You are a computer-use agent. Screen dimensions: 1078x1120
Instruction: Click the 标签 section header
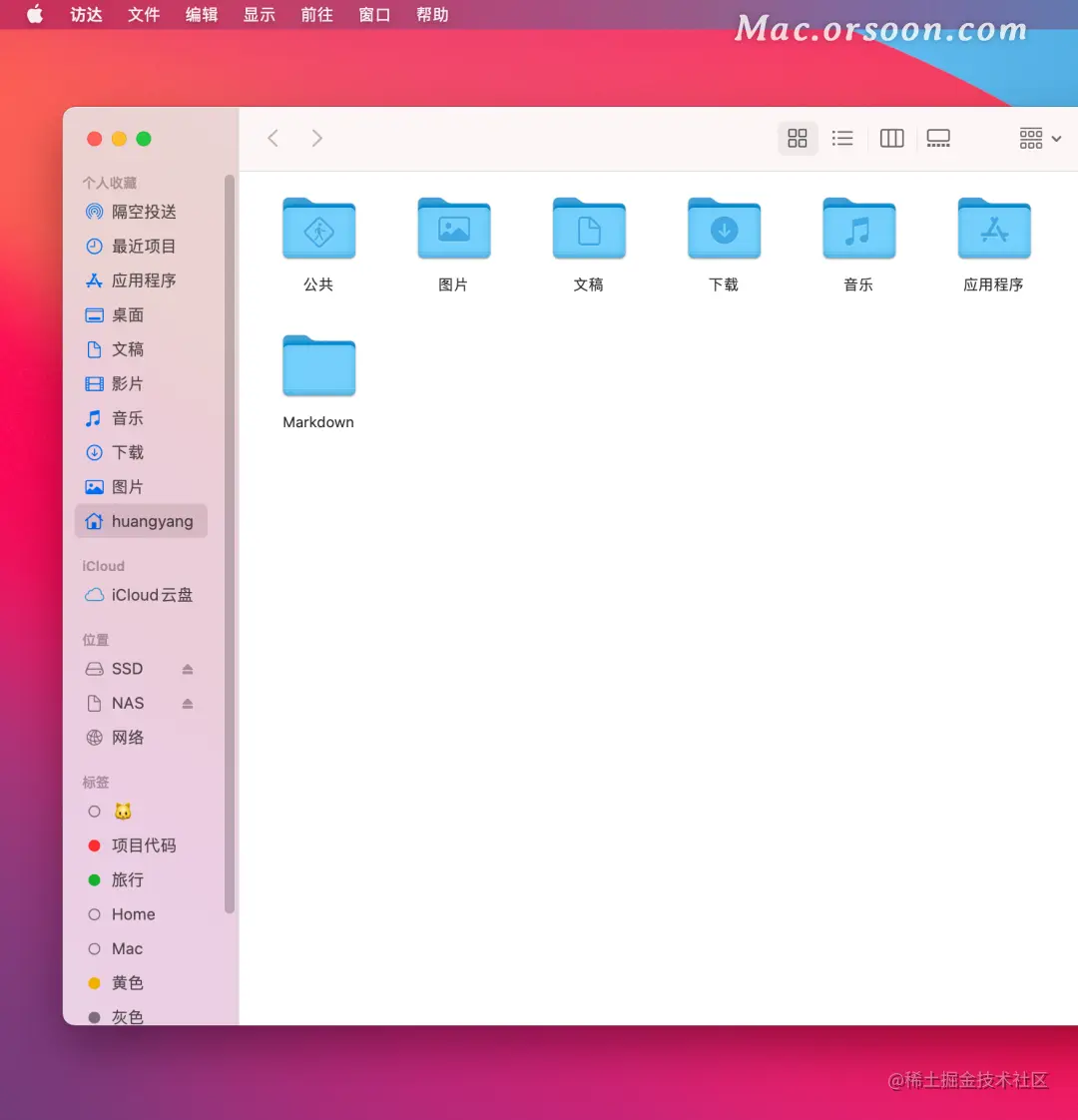click(x=96, y=783)
